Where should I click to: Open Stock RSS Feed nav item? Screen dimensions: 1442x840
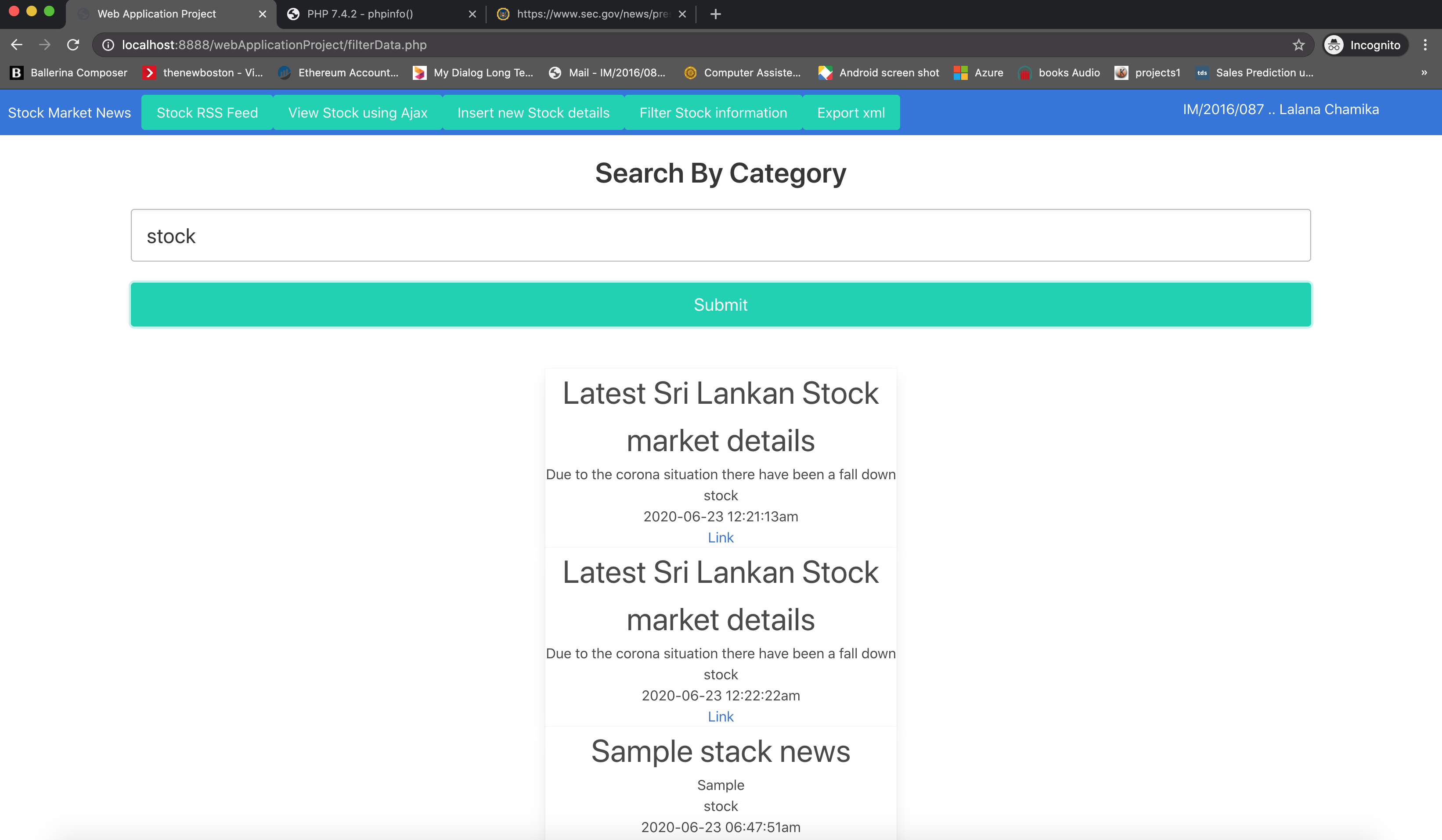pos(207,113)
